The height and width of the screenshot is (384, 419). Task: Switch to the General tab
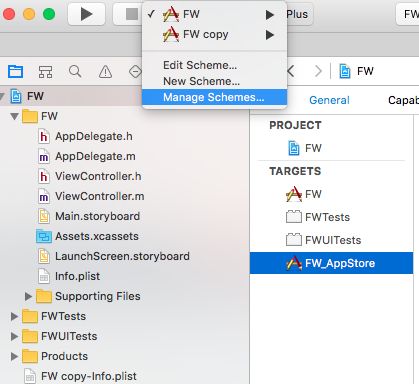[329, 100]
